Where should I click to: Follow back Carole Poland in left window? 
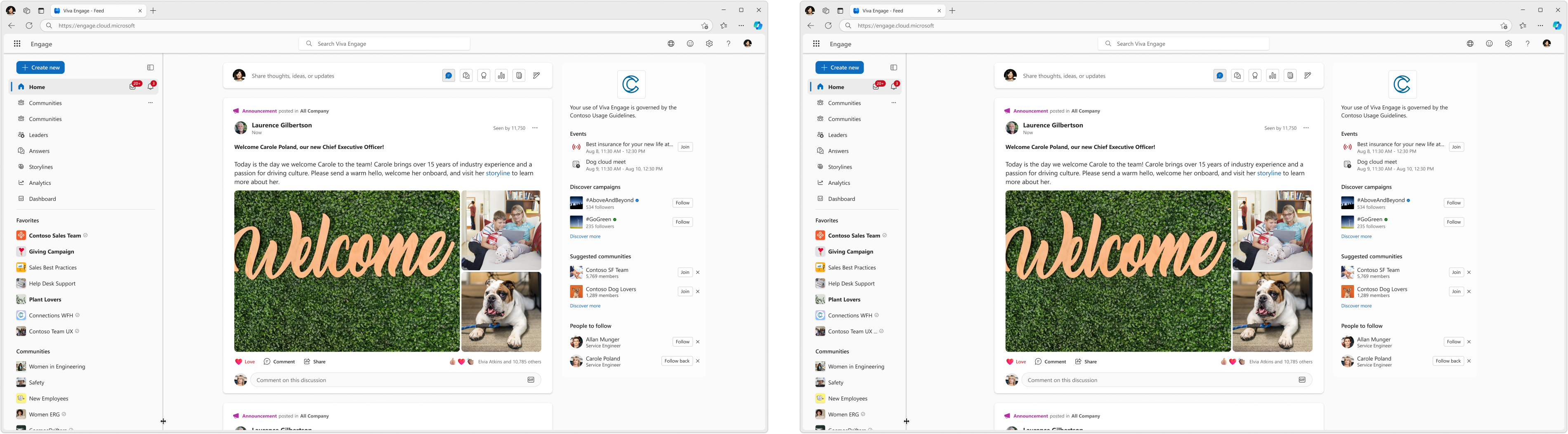[677, 361]
